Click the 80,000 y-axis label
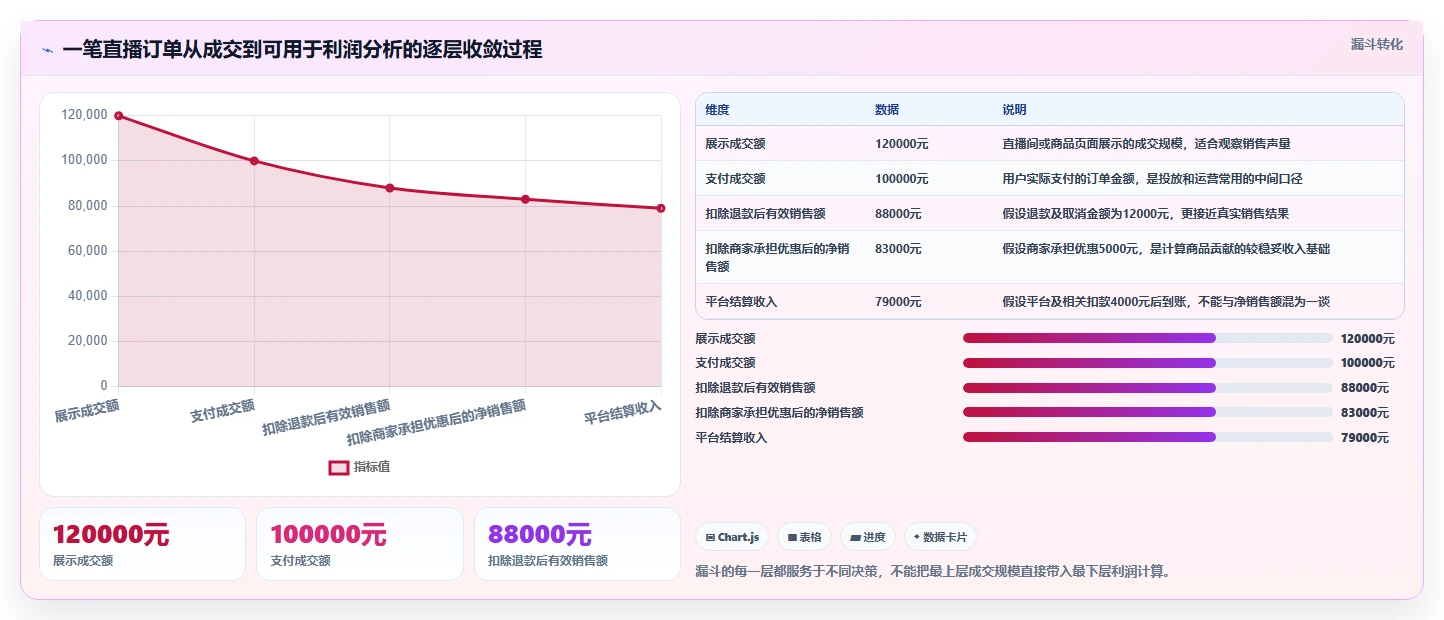 pyautogui.click(x=87, y=206)
